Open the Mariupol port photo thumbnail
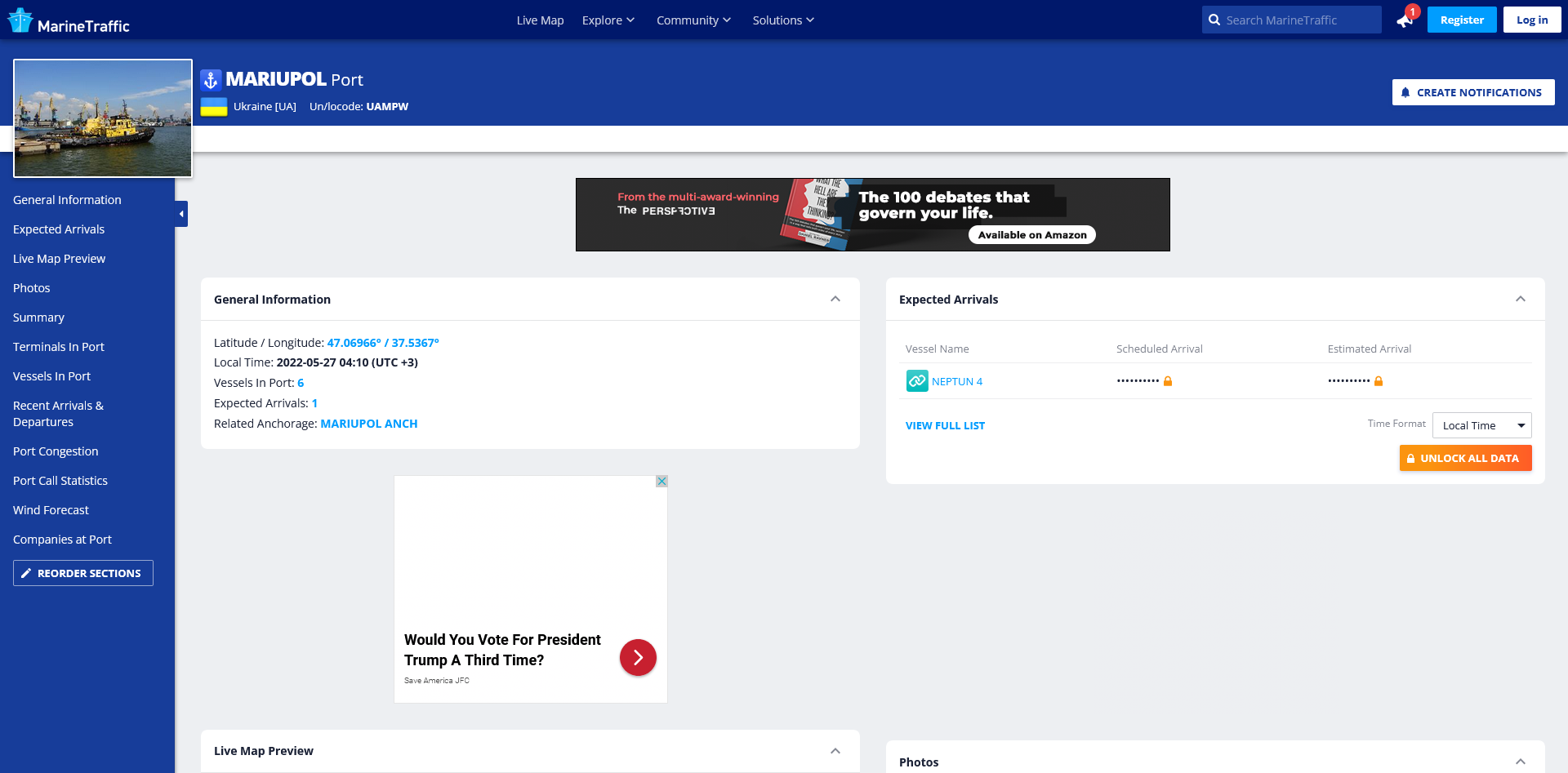The image size is (1568, 773). point(103,118)
